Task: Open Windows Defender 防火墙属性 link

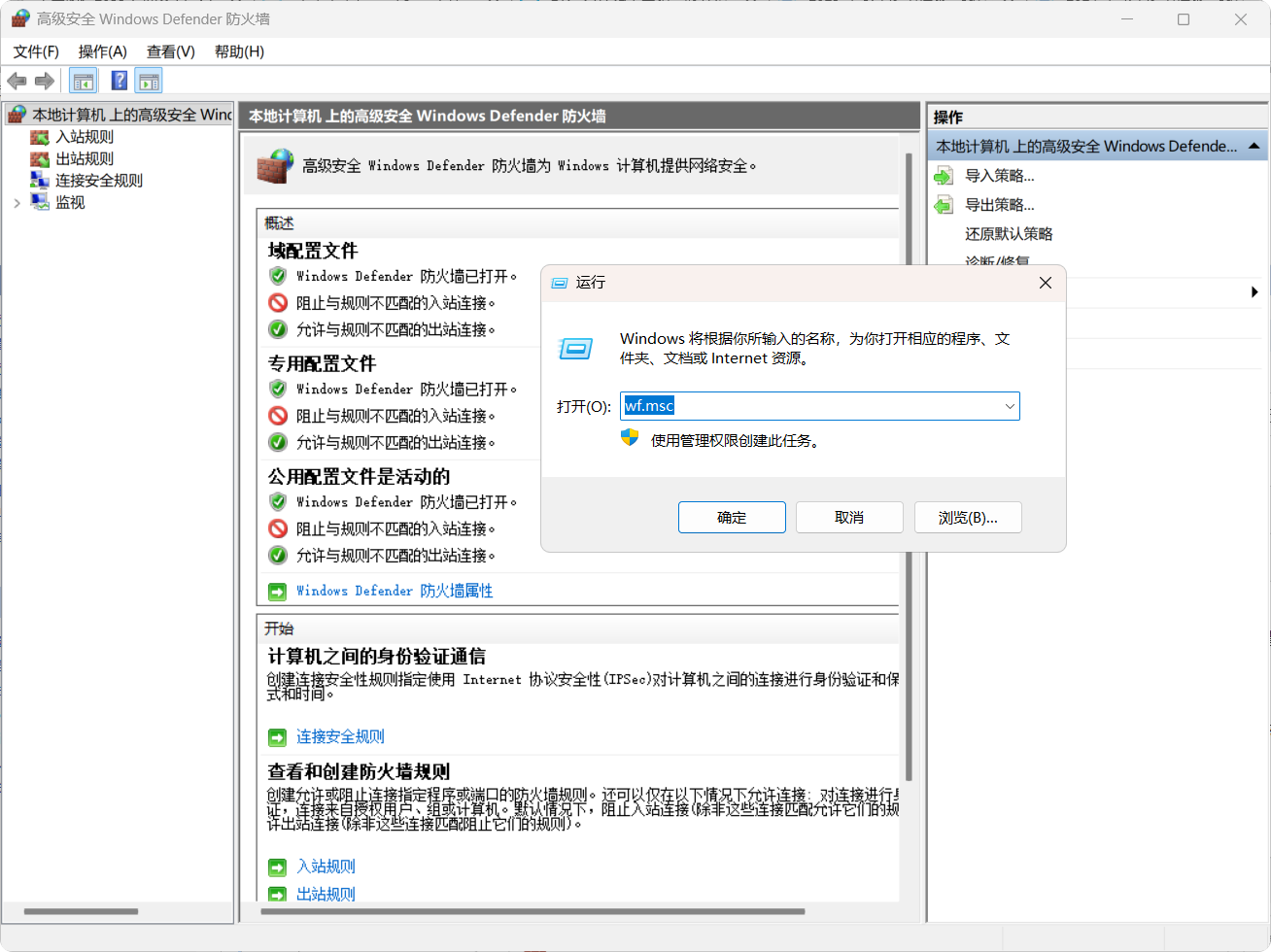Action: click(x=395, y=591)
